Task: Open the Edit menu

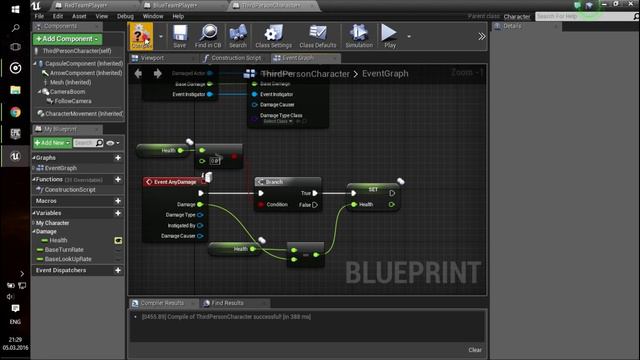Action: pyautogui.click(x=58, y=16)
